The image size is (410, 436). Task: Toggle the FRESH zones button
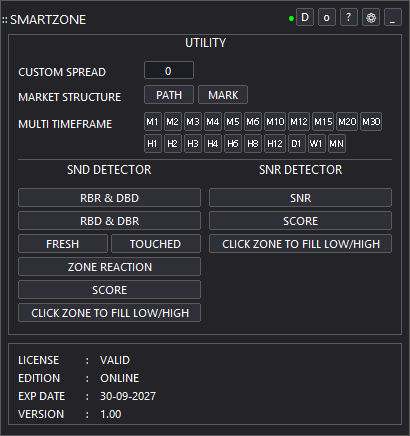(63, 244)
